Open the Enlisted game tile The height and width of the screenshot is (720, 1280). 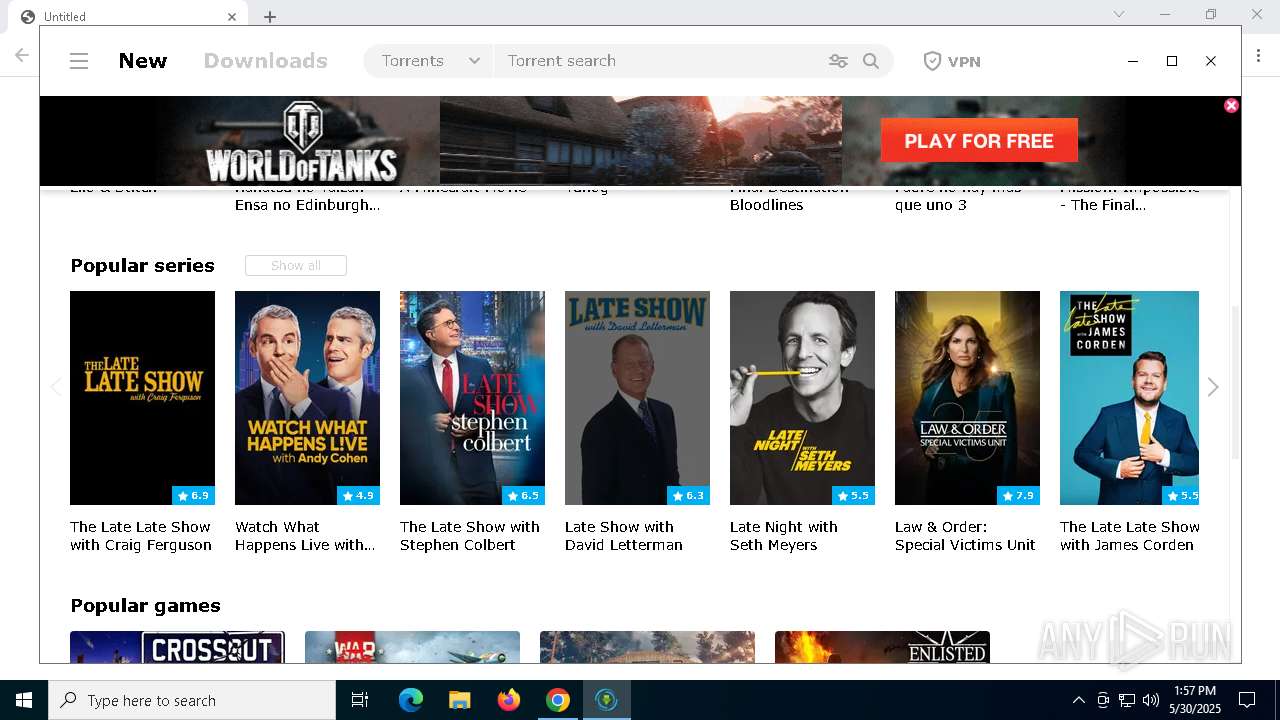[882, 647]
